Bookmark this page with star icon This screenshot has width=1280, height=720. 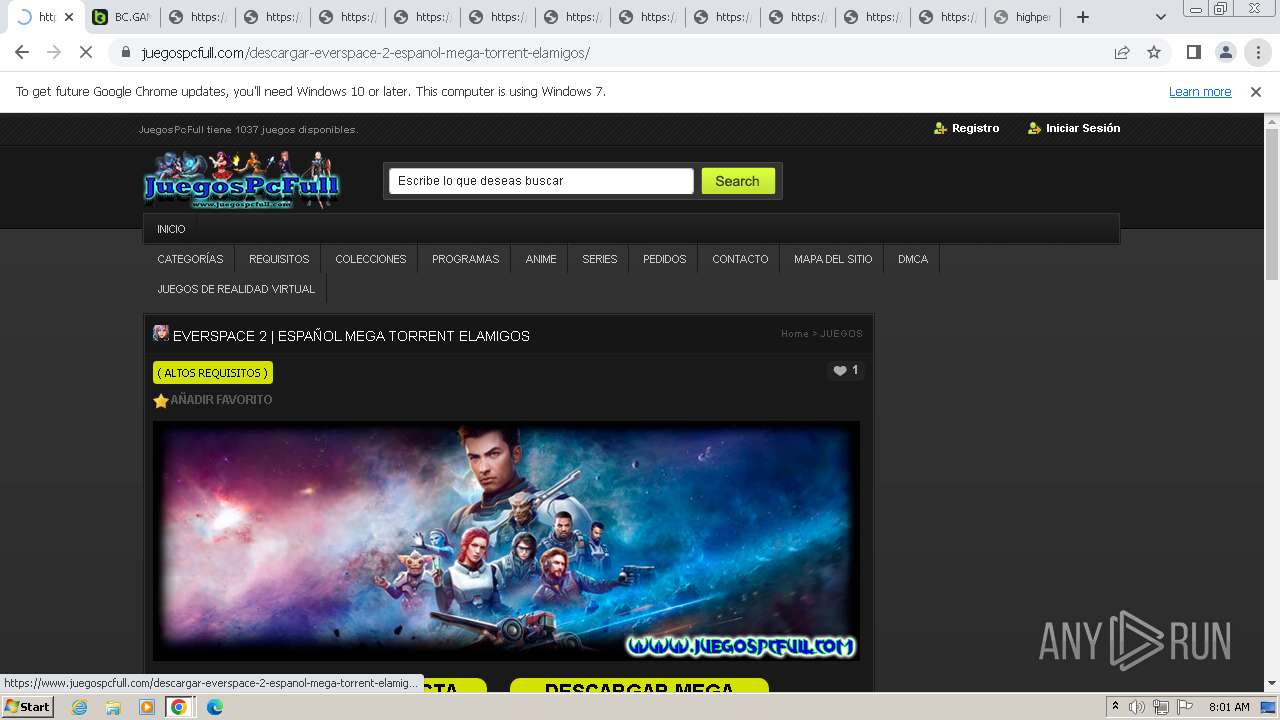(1154, 52)
